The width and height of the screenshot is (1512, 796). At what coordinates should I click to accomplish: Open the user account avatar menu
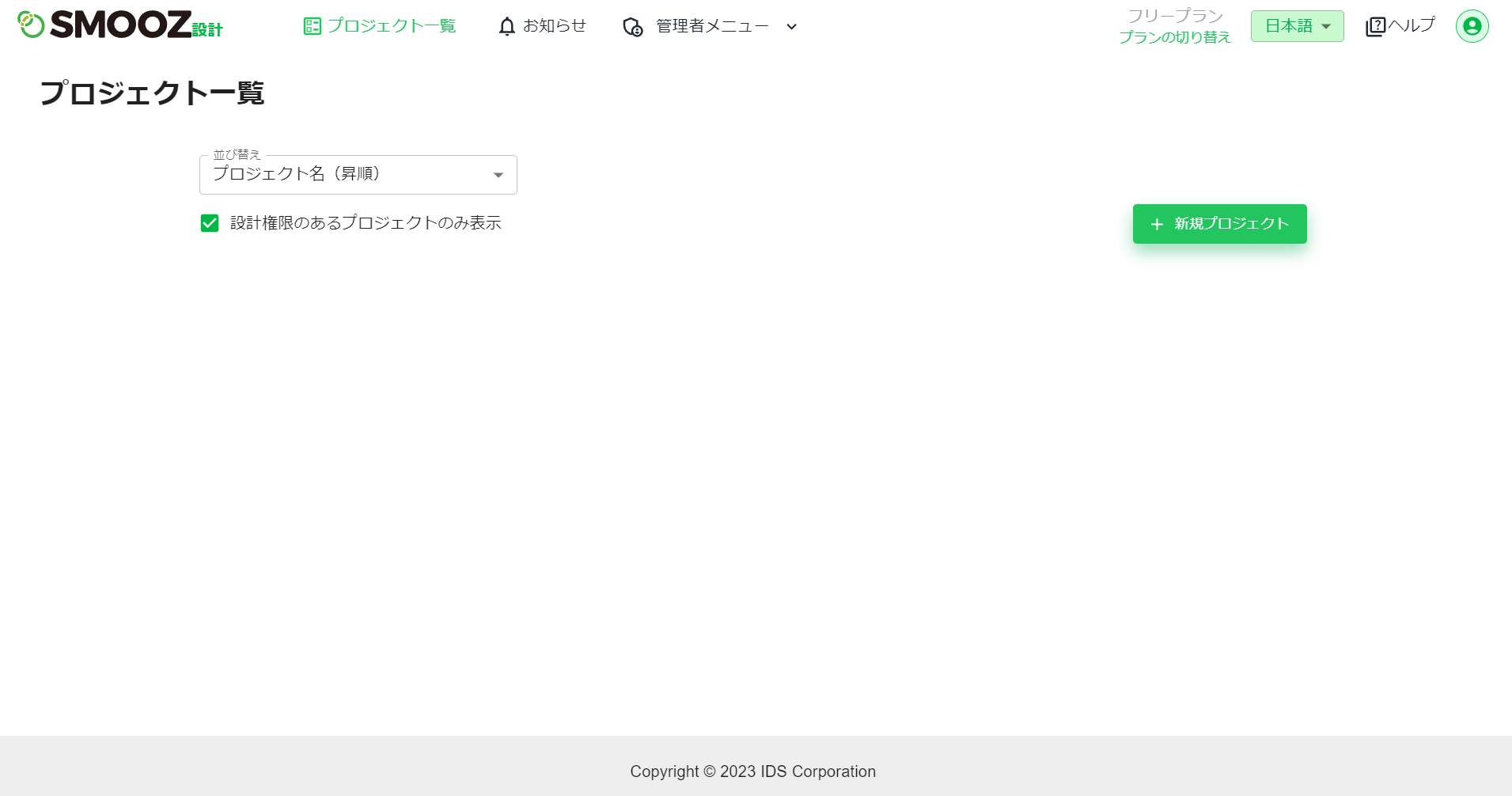coord(1472,26)
